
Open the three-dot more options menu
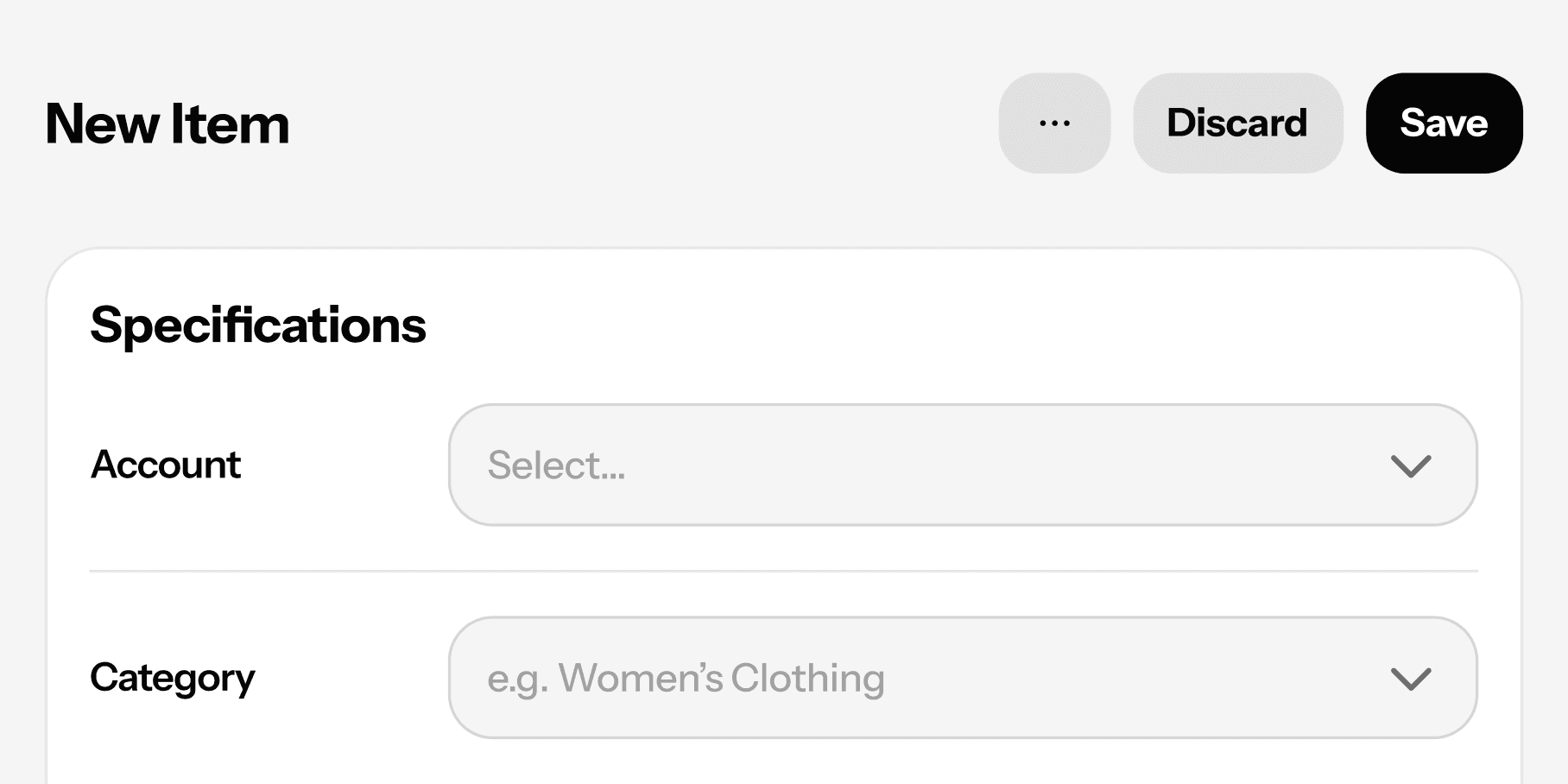1054,123
